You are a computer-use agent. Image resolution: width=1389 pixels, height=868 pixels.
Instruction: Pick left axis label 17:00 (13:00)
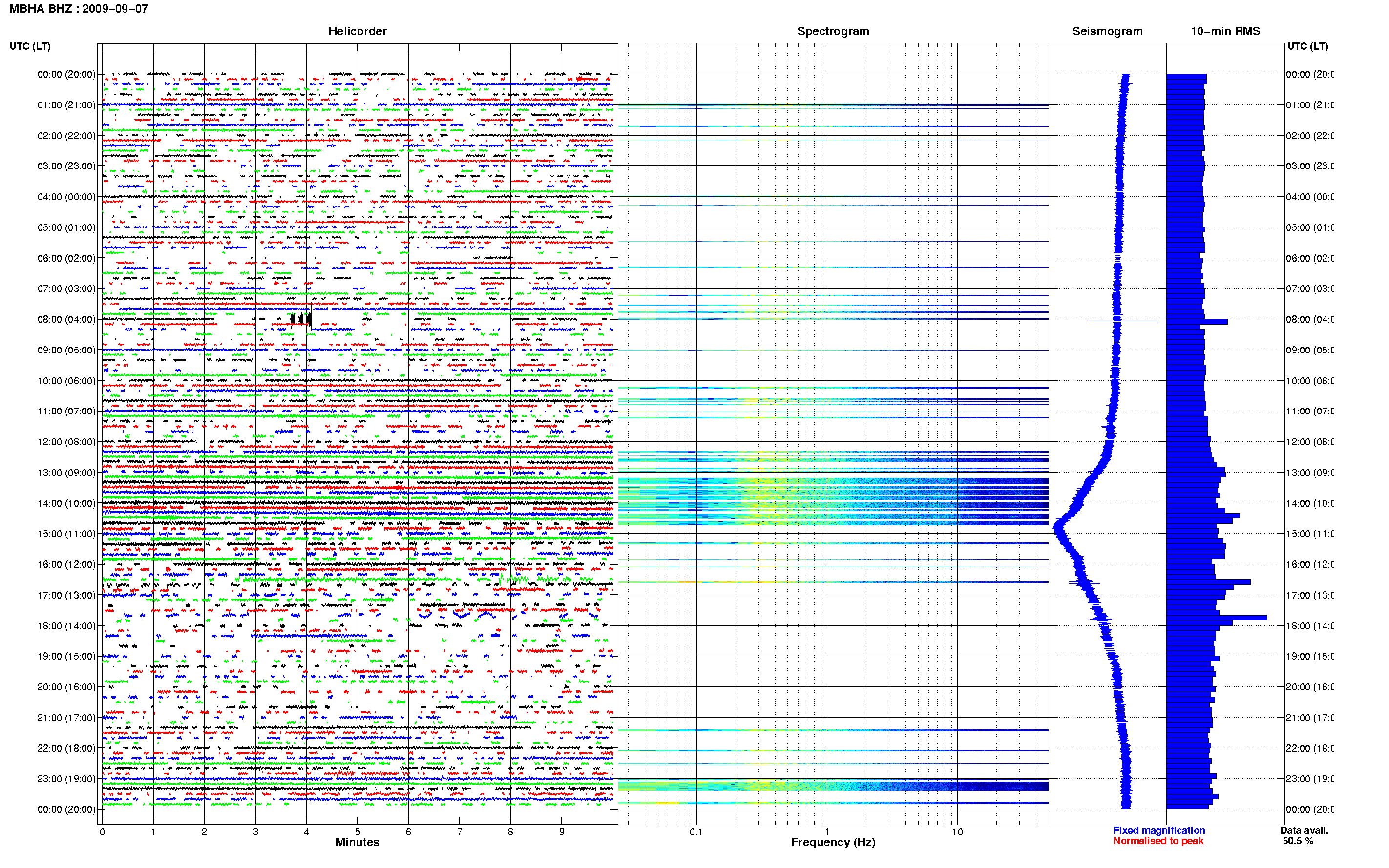(66, 595)
